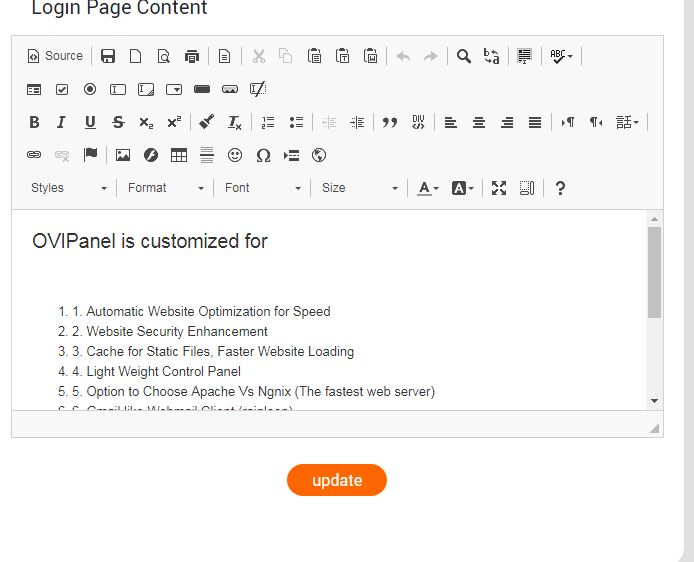Set text direction left to right
Image resolution: width=694 pixels, height=562 pixels.
(x=568, y=122)
